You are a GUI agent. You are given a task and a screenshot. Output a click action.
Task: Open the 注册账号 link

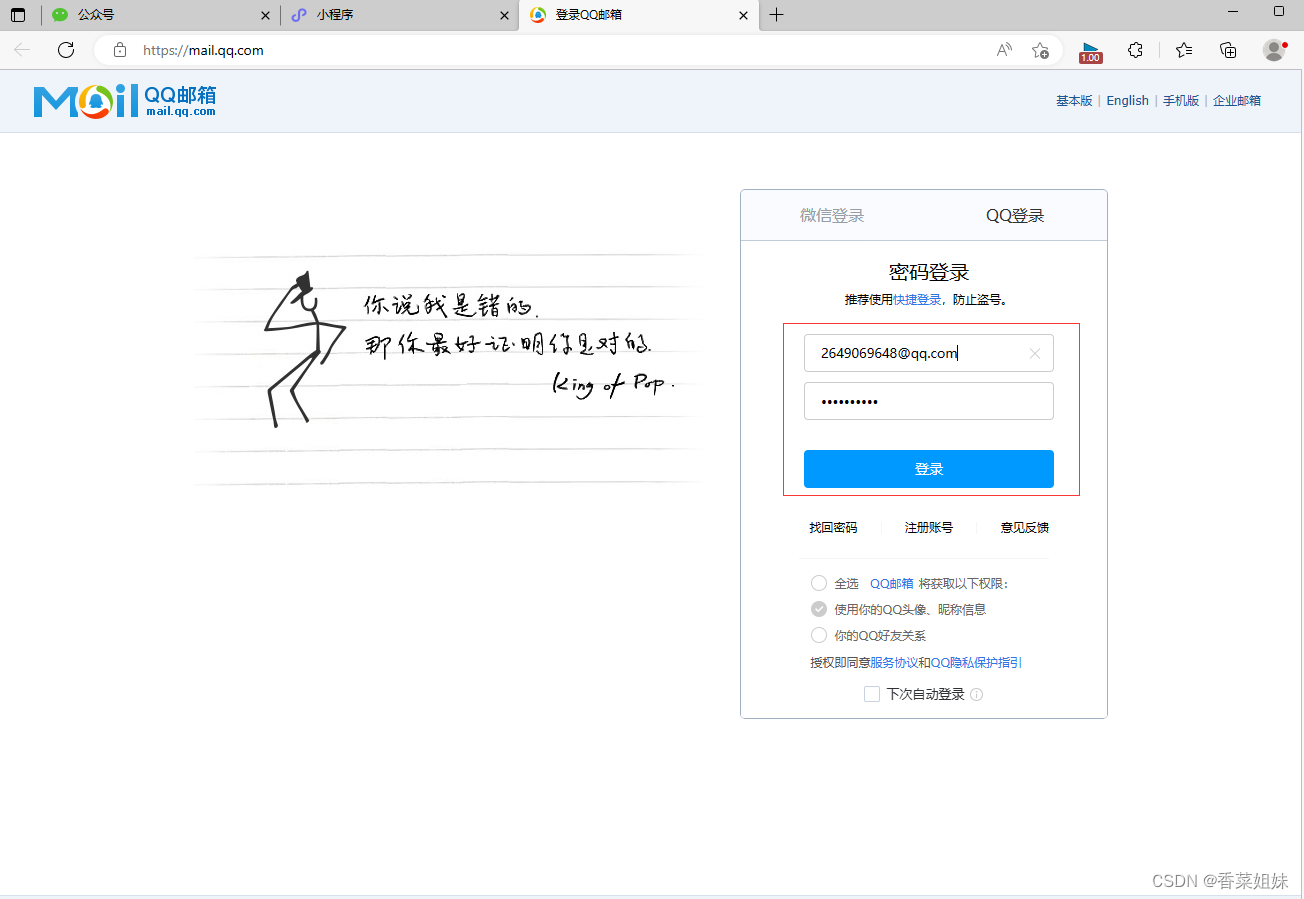point(929,527)
